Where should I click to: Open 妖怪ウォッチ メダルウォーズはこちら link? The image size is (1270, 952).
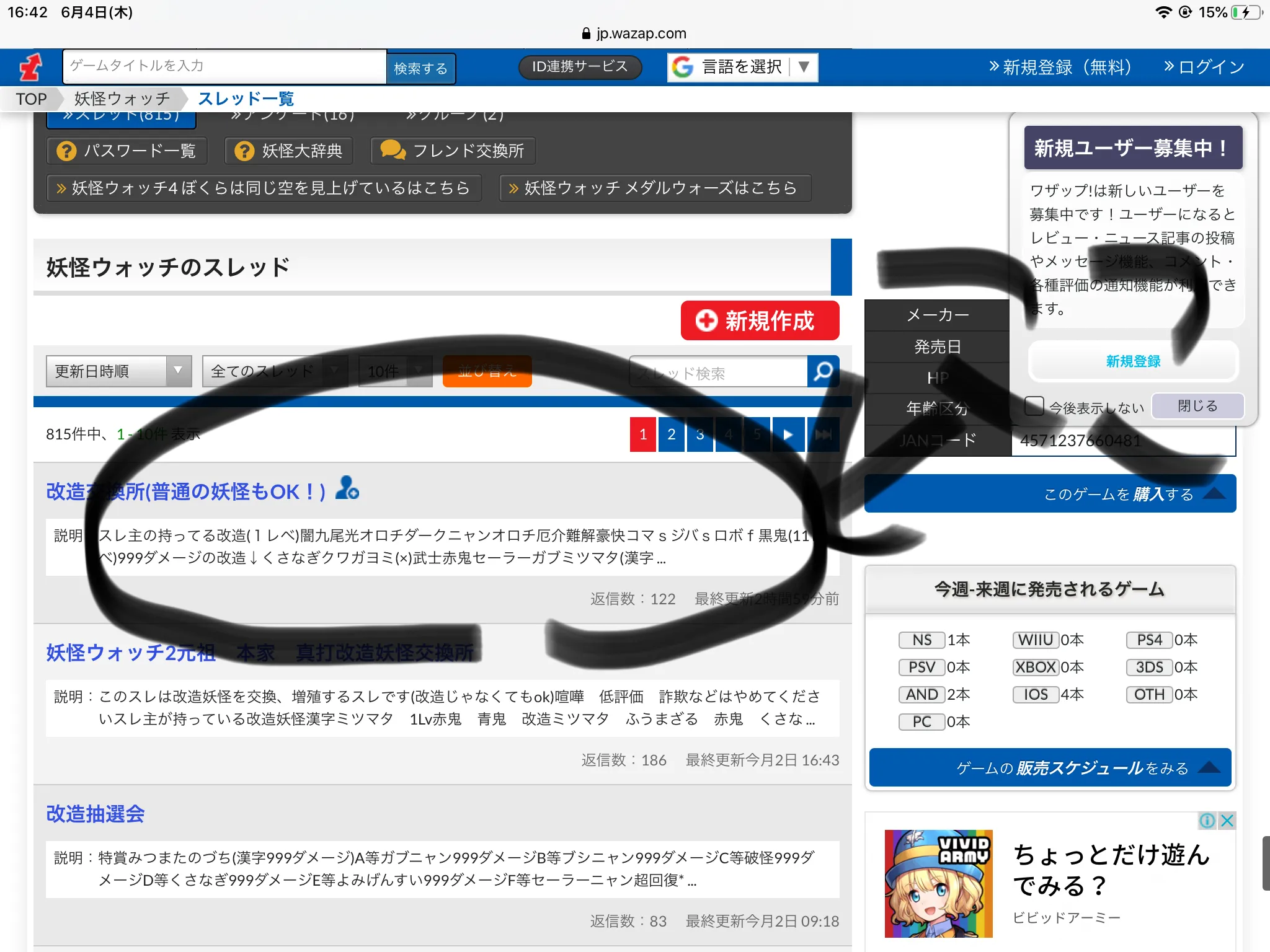pyautogui.click(x=655, y=188)
